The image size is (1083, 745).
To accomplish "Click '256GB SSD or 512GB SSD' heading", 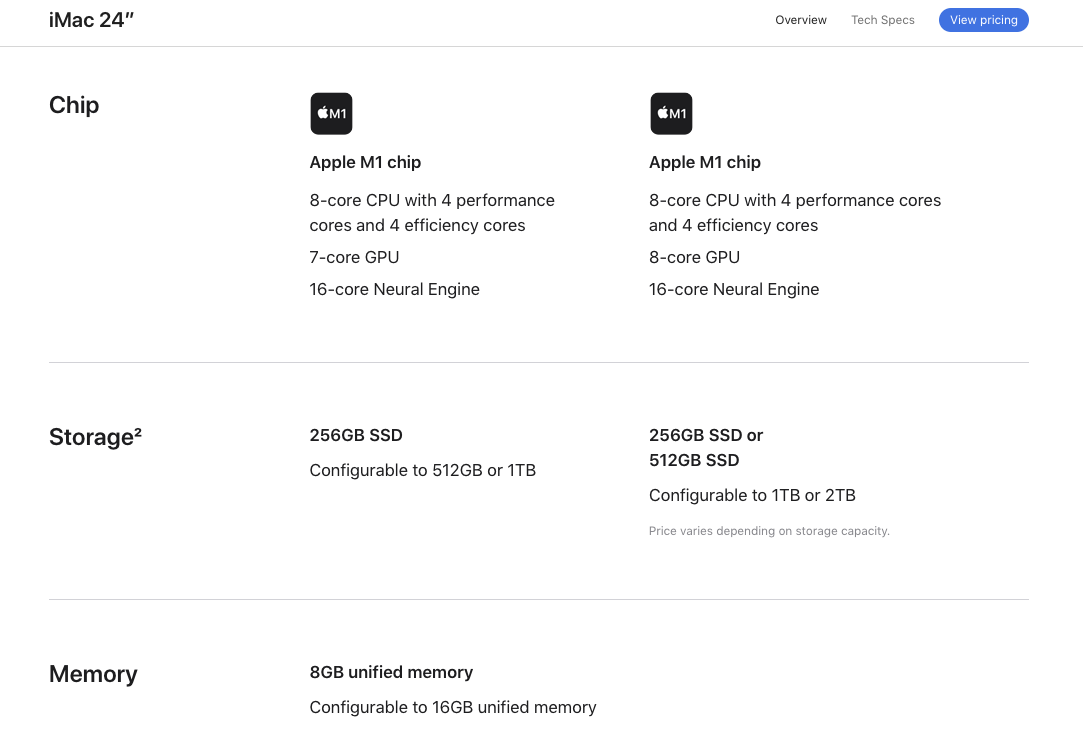I will [706, 447].
